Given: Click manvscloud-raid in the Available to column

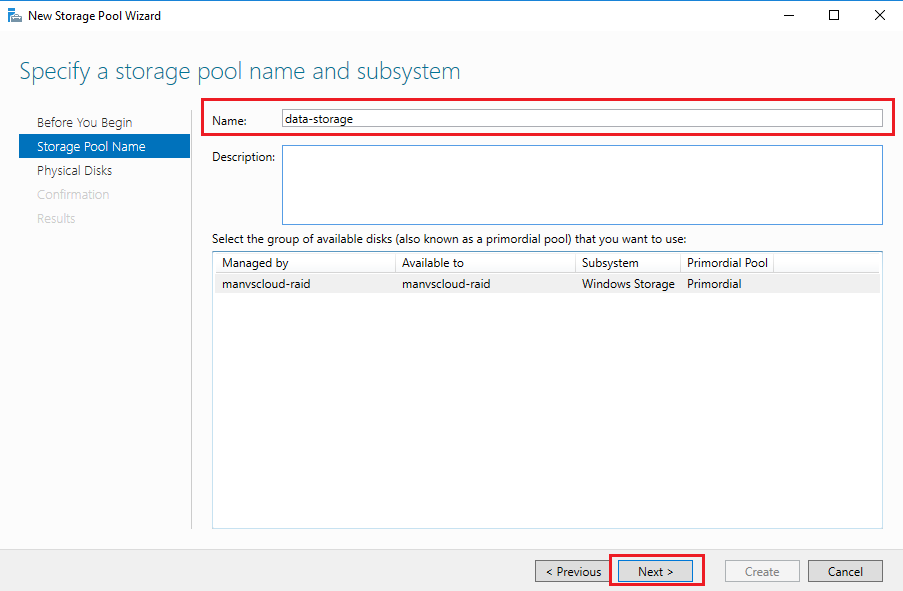Looking at the screenshot, I should point(446,284).
